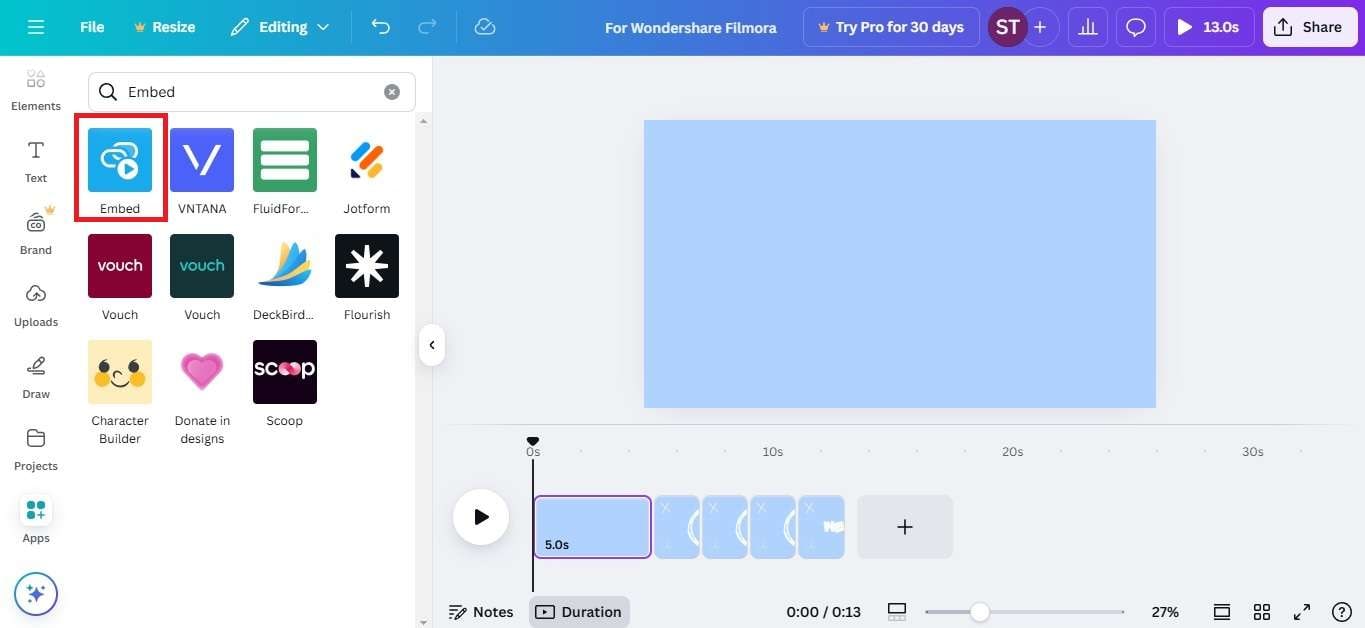Open the comments speech bubble
The height and width of the screenshot is (628, 1365).
coord(1135,27)
